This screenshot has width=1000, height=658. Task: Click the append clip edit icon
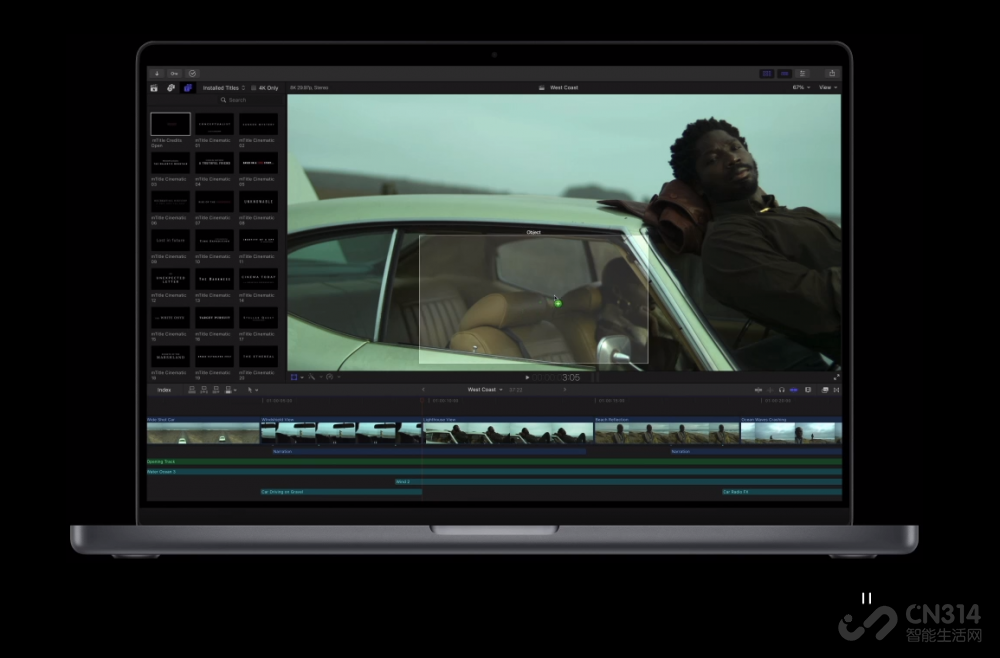coord(216,390)
